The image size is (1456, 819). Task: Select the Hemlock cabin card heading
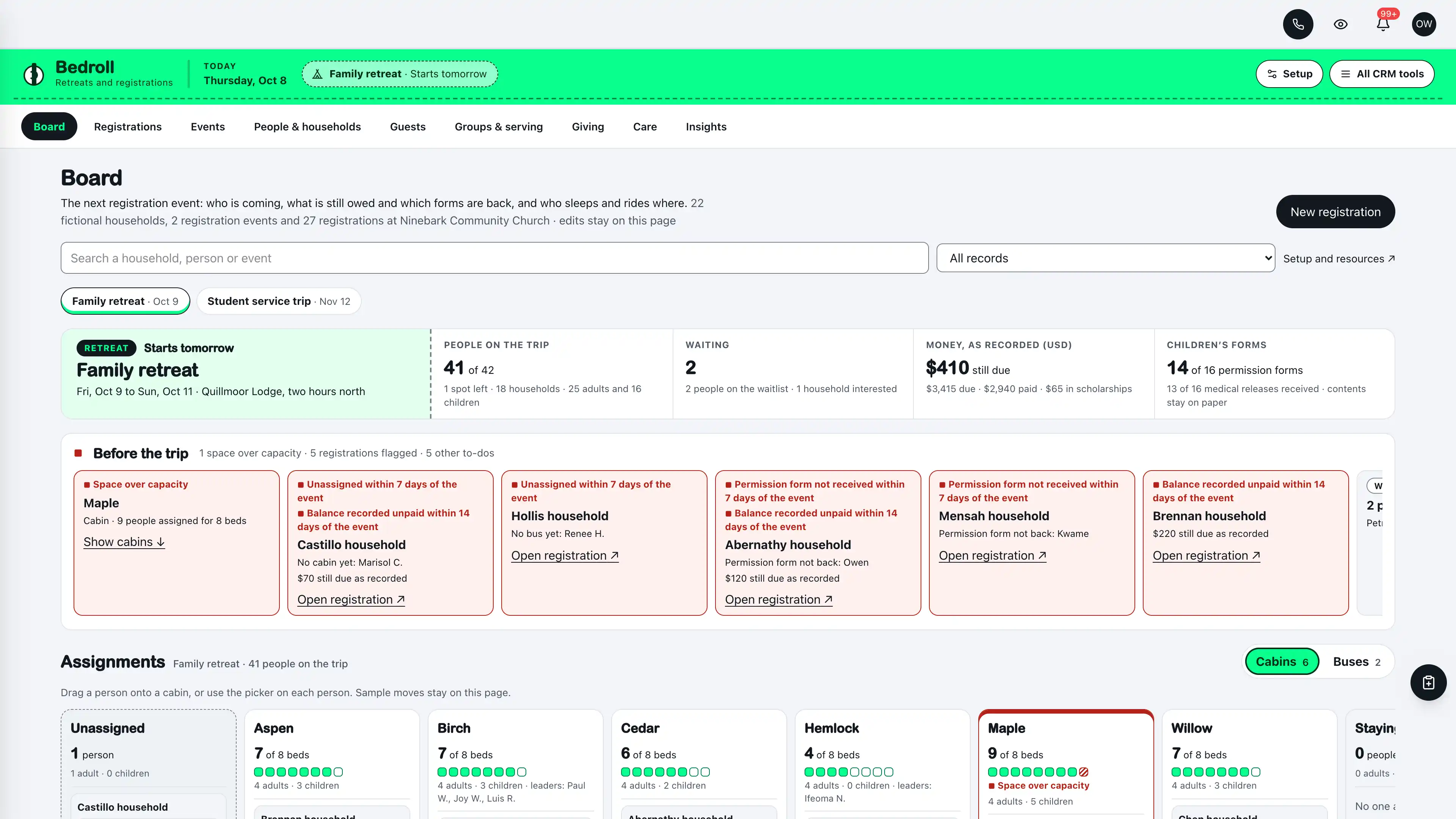(832, 728)
